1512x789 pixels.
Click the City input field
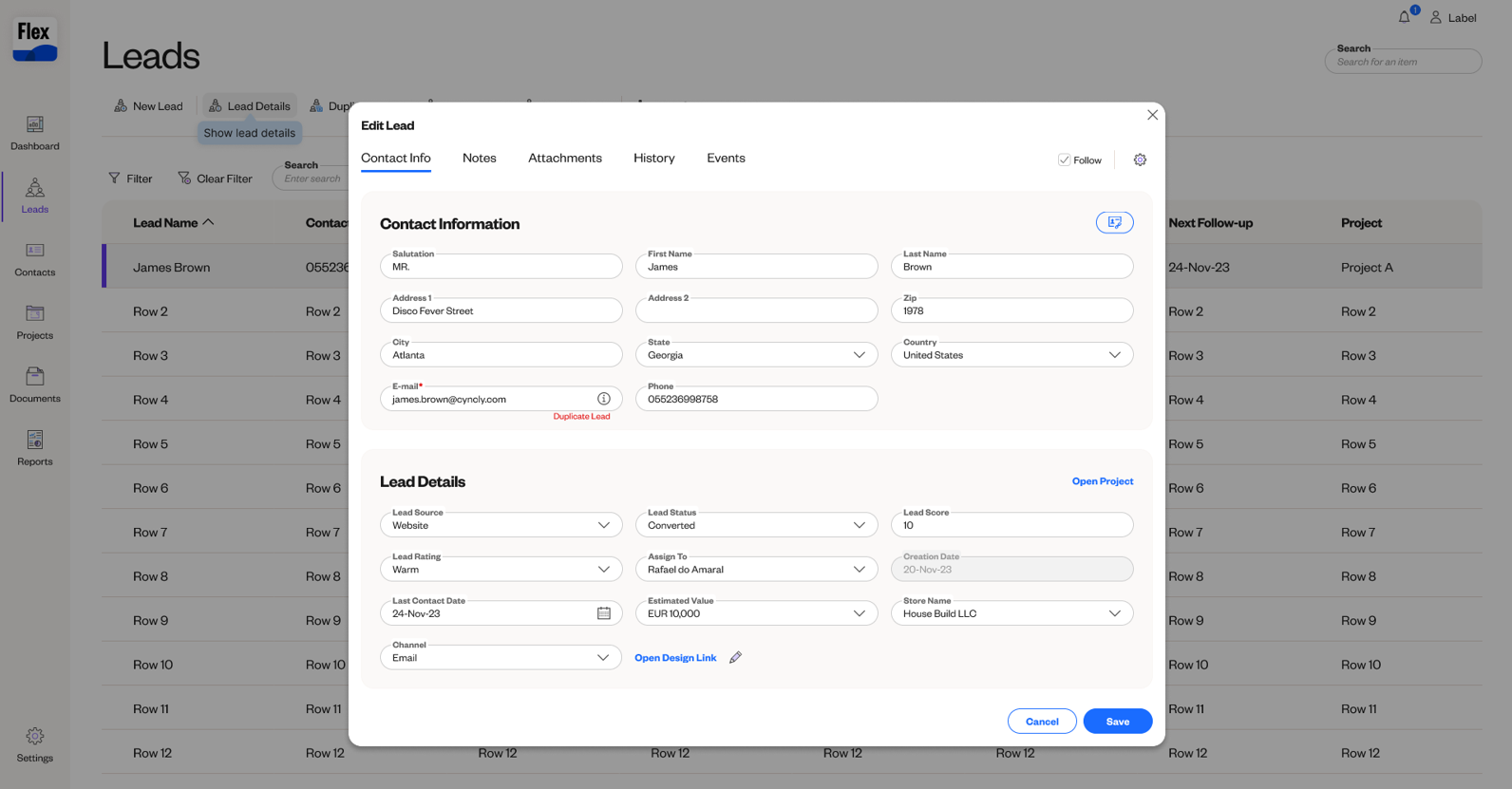click(x=501, y=354)
